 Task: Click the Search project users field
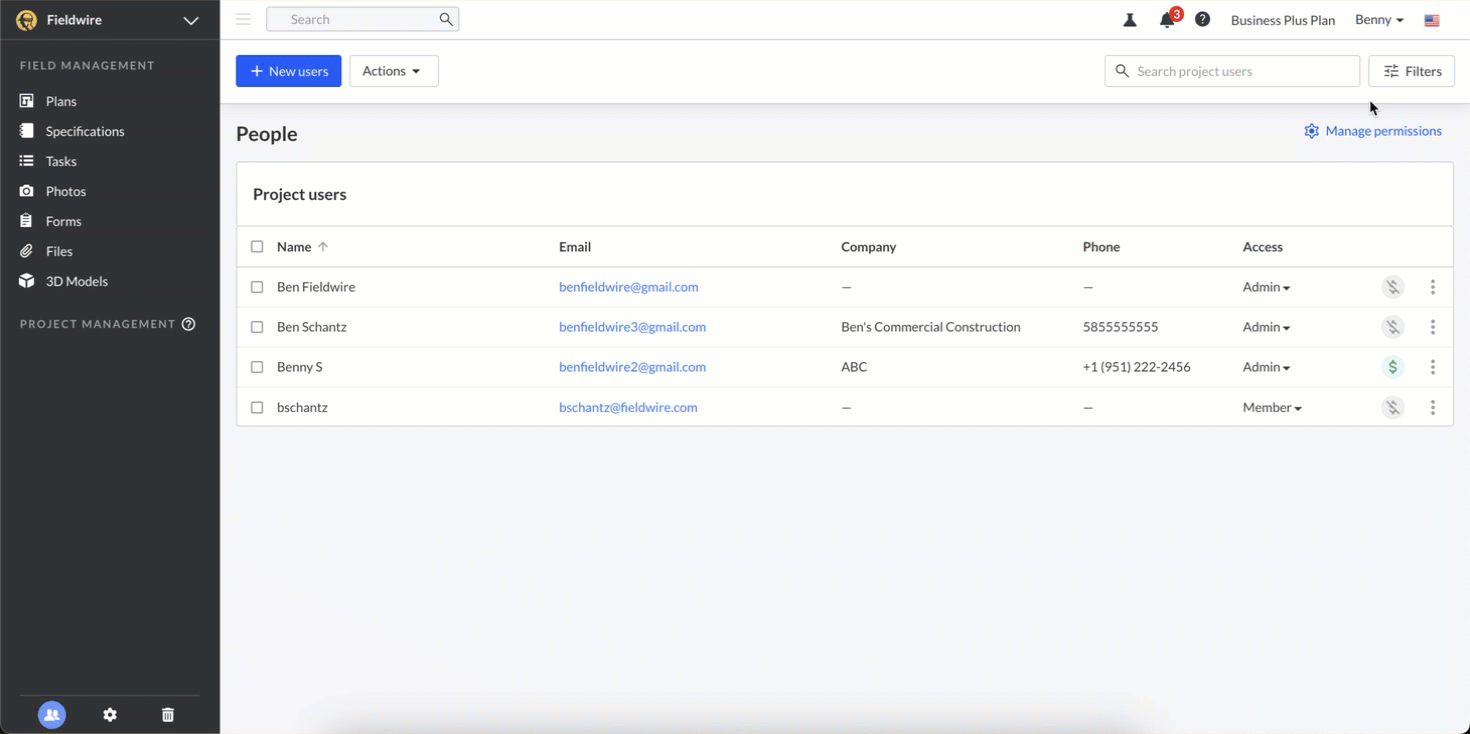tap(1240, 71)
